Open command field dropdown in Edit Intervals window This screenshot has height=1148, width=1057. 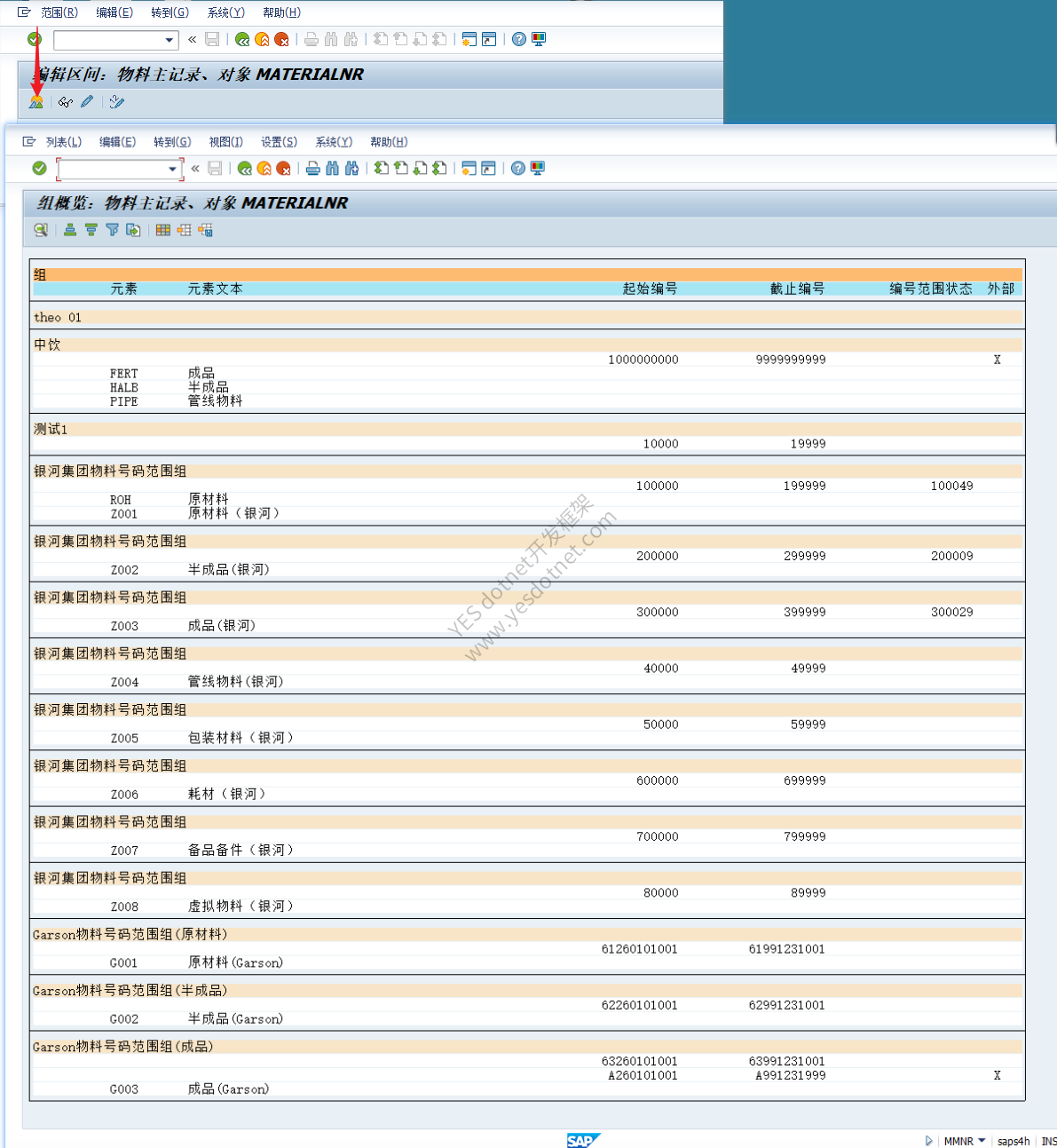click(170, 40)
